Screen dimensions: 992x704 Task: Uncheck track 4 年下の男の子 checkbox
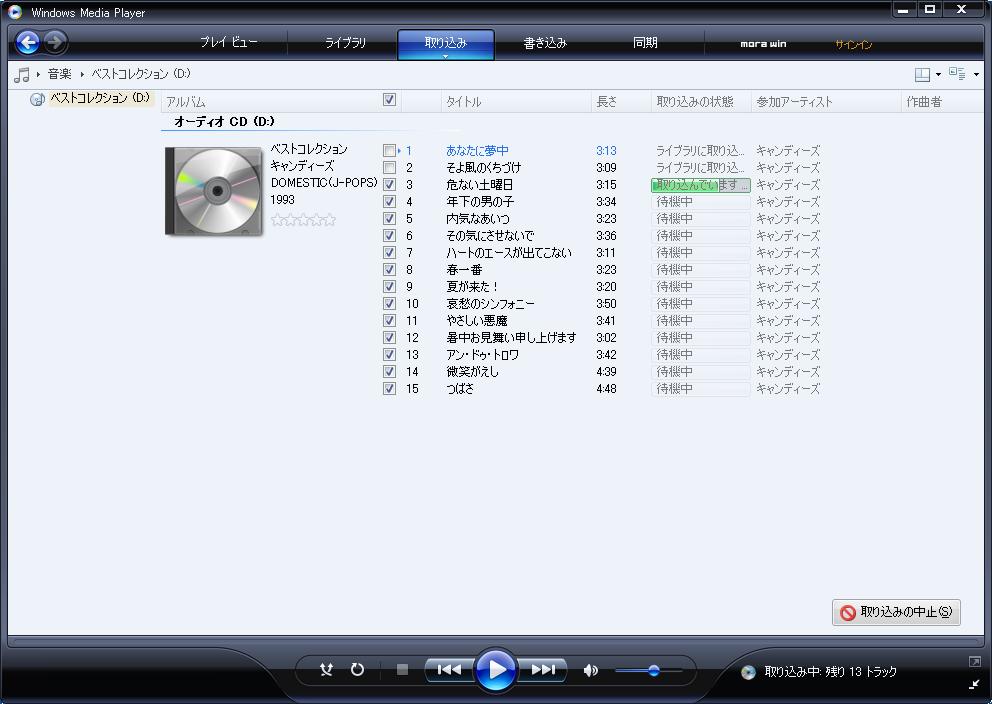(x=390, y=202)
